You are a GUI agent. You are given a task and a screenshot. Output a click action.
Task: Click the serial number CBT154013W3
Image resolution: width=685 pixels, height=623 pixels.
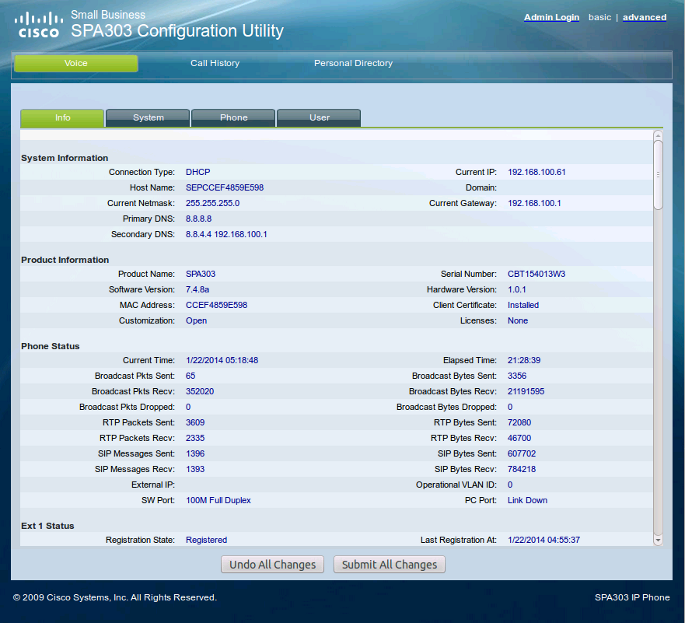click(x=536, y=274)
